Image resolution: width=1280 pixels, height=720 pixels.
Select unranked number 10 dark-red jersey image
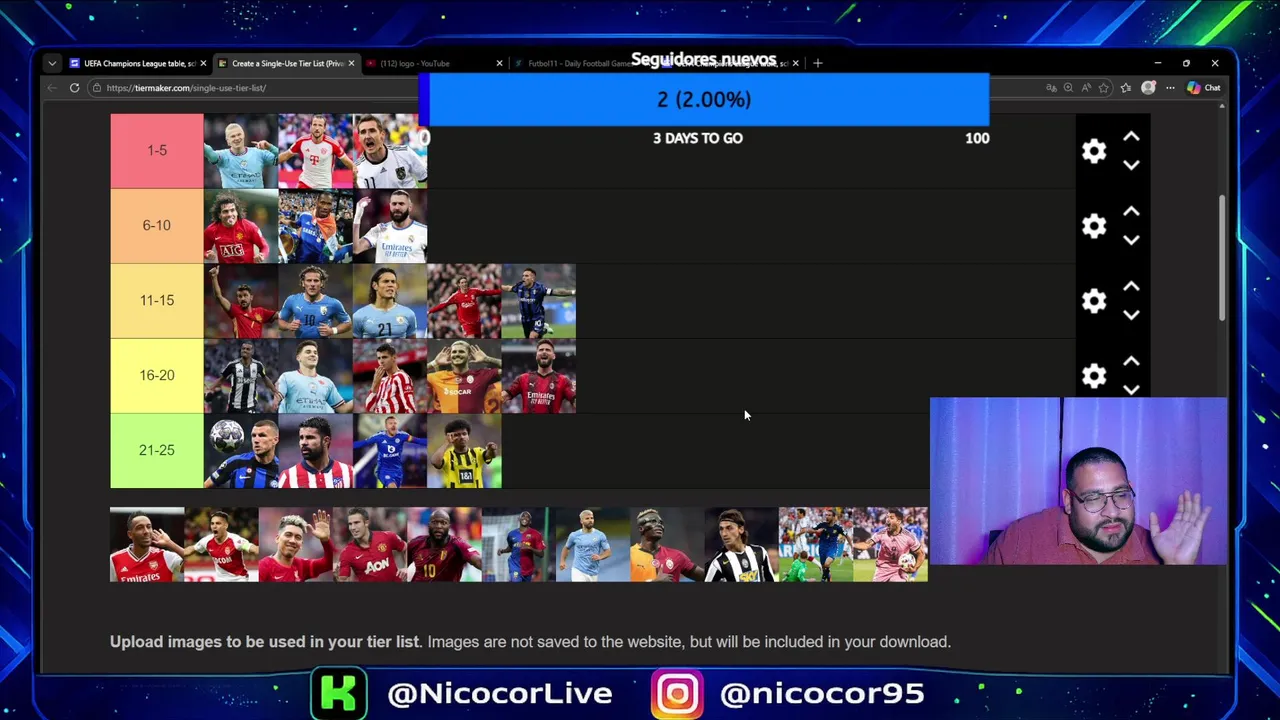click(x=444, y=545)
